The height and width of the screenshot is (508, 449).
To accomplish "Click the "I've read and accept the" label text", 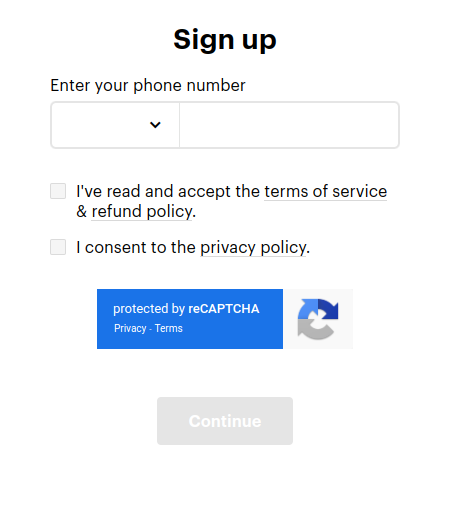I will point(168,192).
